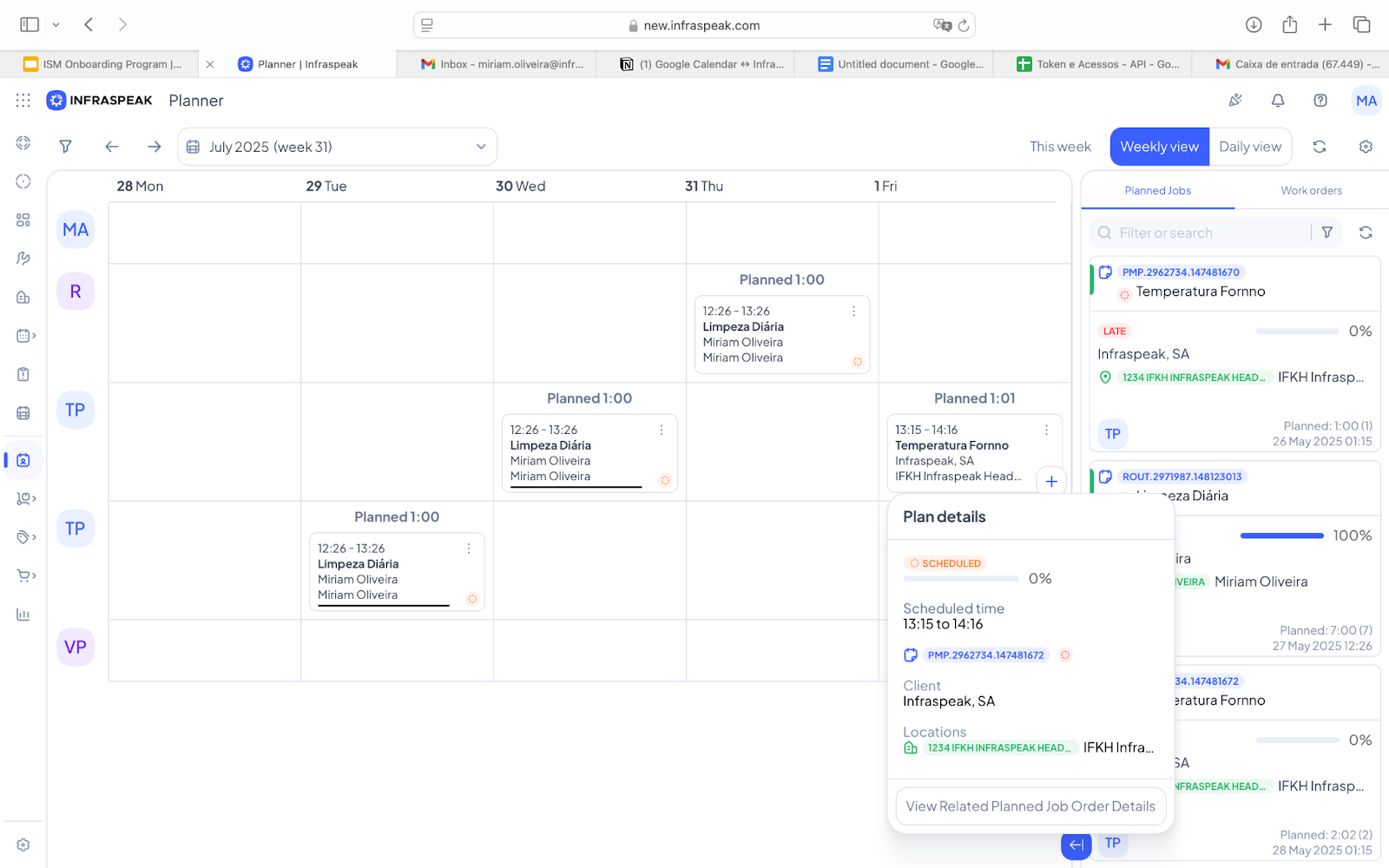Reload the page in the address bar
The image size is (1389, 868).
pos(964,26)
